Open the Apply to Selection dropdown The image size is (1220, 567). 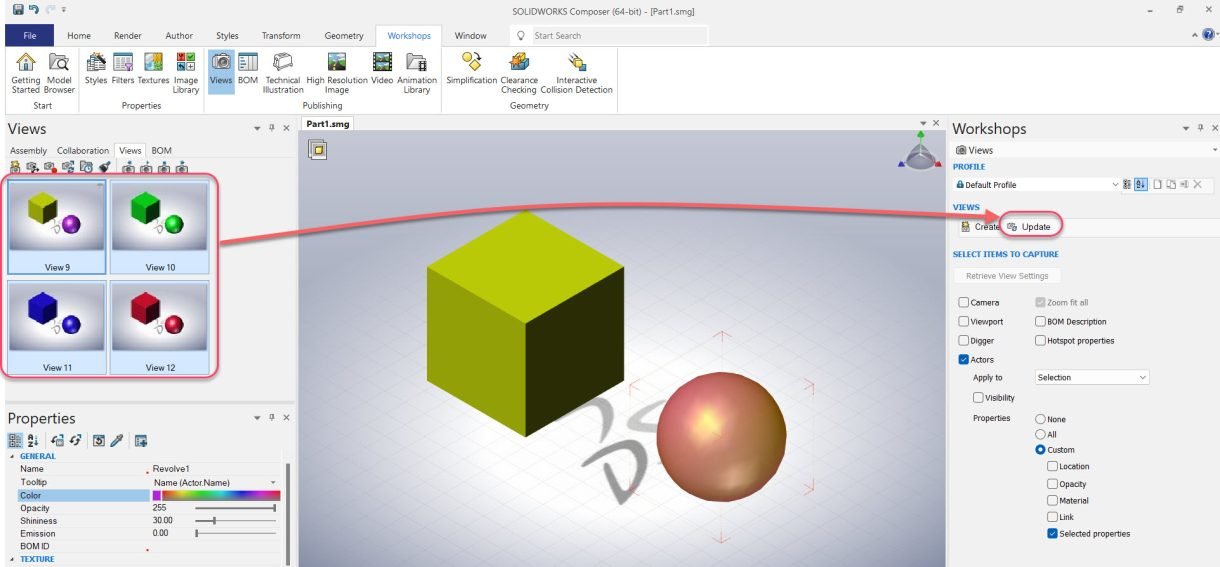point(1091,377)
